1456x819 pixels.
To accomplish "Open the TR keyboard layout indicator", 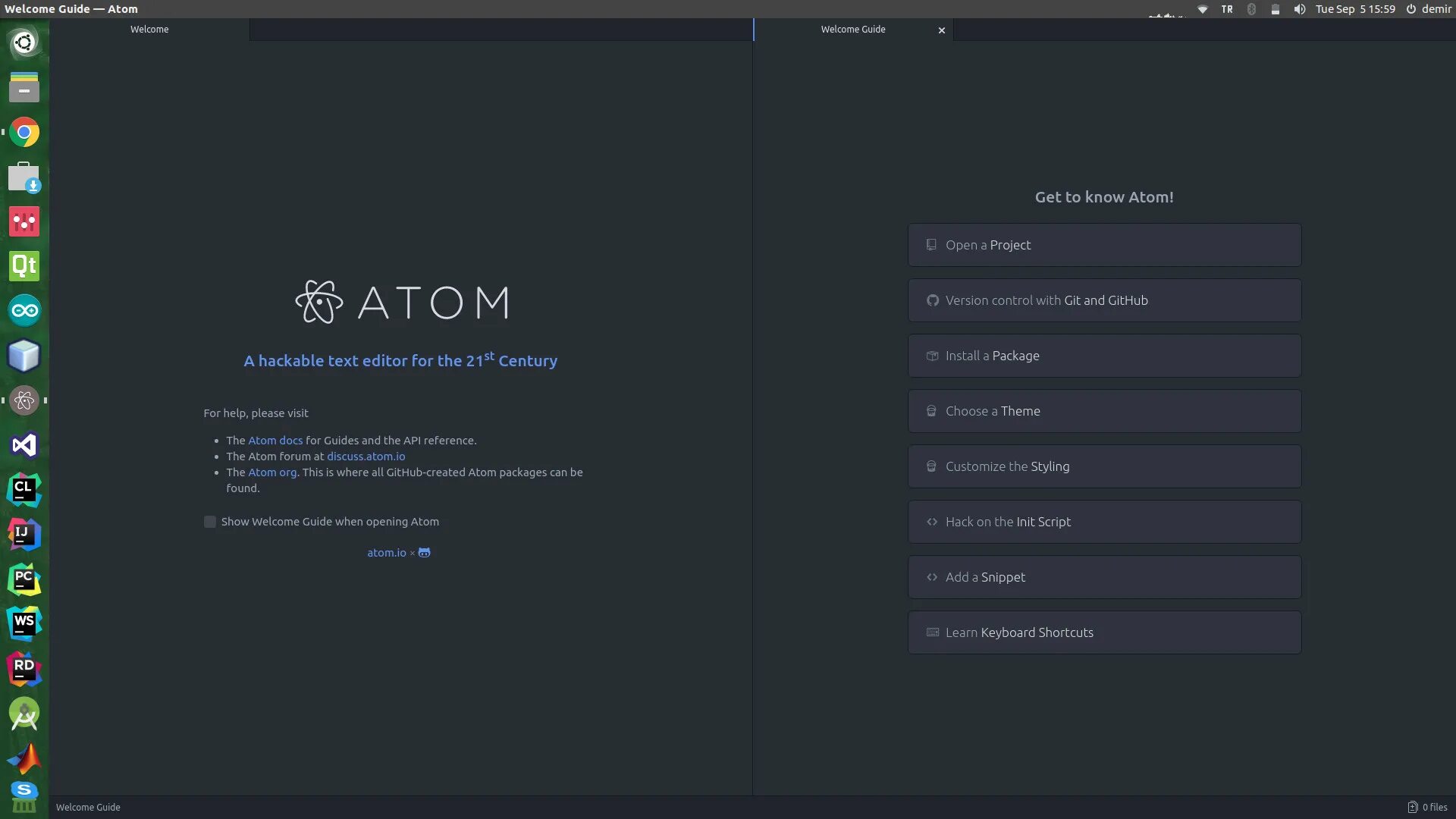I will [1227, 9].
